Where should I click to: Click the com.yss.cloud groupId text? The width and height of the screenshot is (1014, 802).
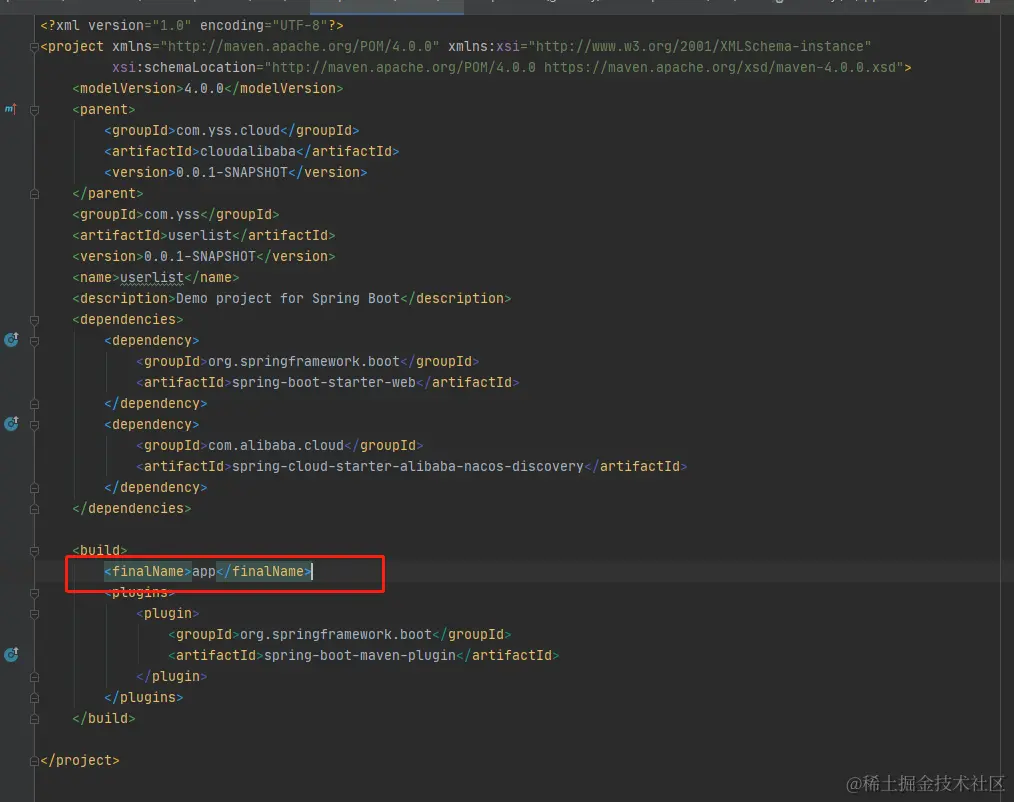tap(228, 130)
